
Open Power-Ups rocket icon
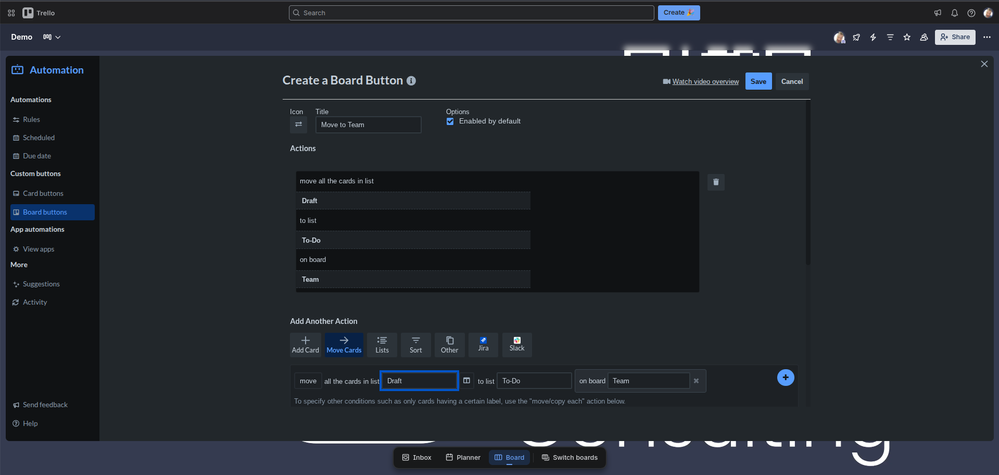(856, 38)
